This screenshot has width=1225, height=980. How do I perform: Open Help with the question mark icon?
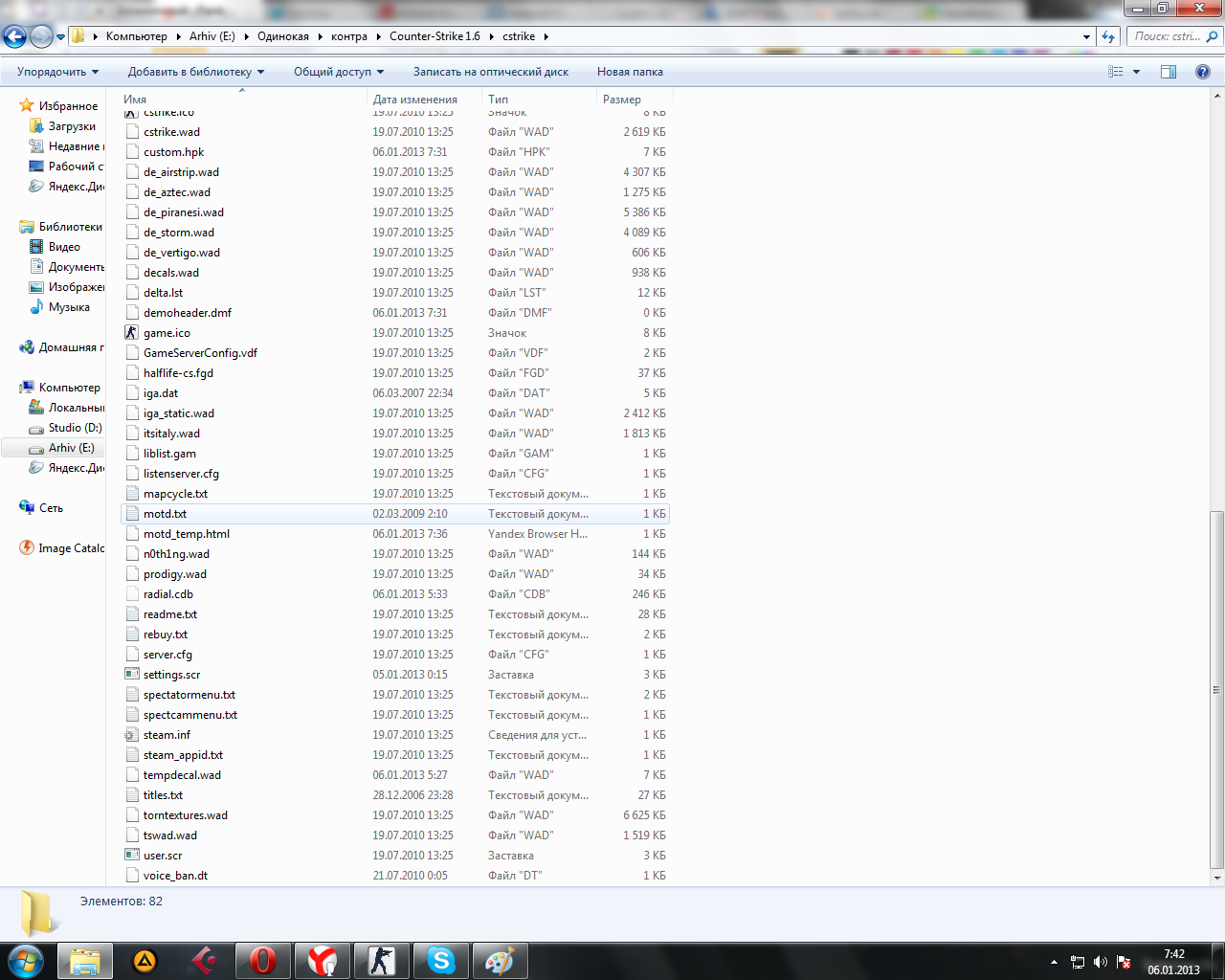[x=1203, y=72]
